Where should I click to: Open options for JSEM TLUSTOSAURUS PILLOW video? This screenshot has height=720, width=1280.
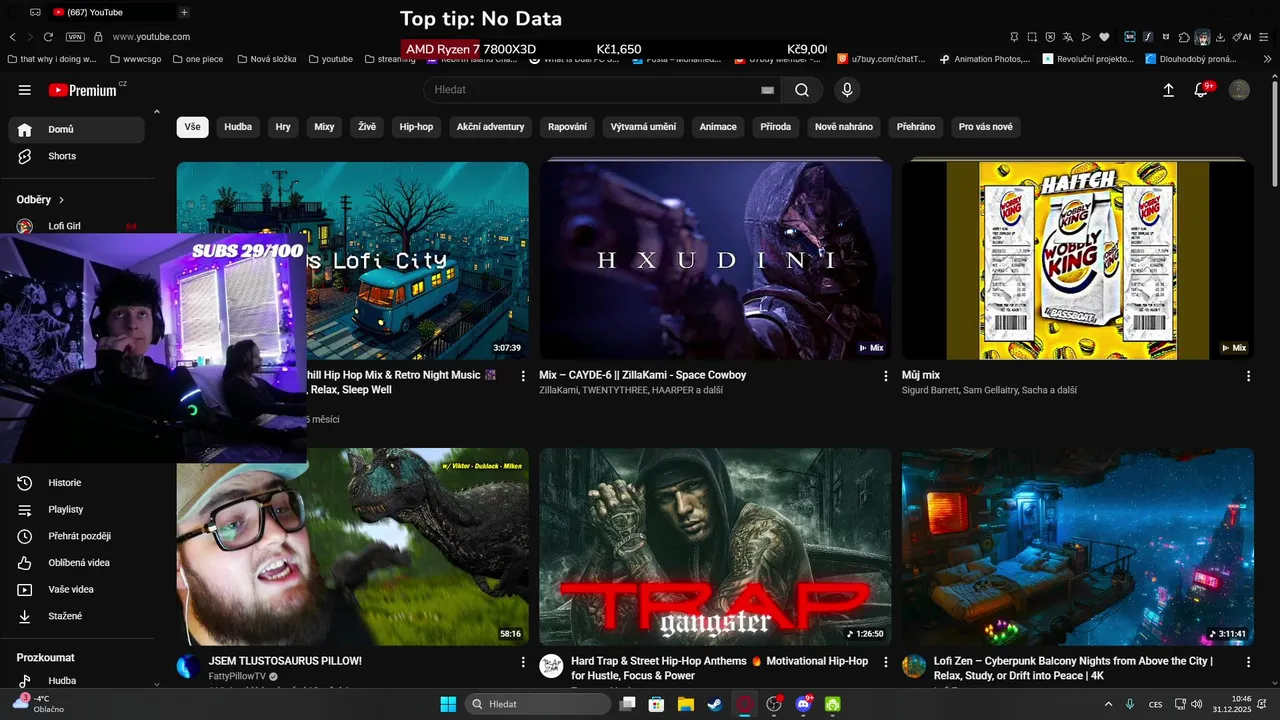coord(522,662)
